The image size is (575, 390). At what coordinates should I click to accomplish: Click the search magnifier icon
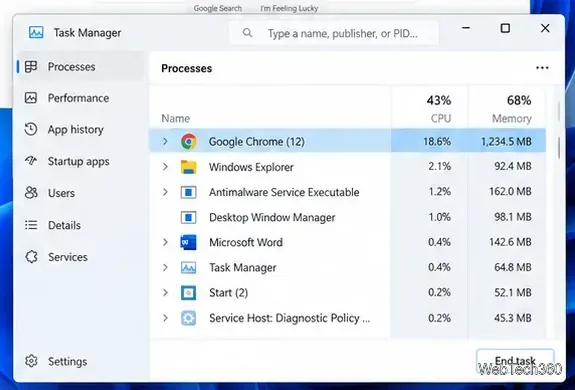pos(248,33)
